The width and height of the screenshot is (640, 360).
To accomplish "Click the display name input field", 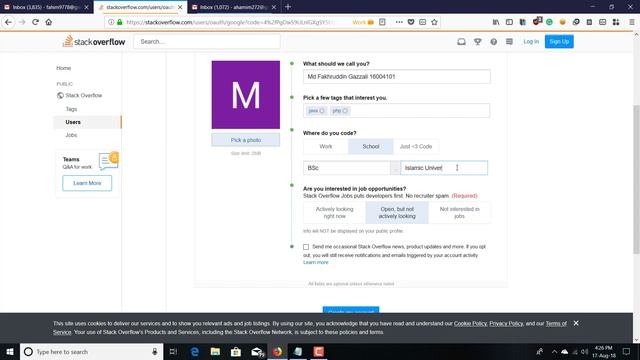I will 396,77.
